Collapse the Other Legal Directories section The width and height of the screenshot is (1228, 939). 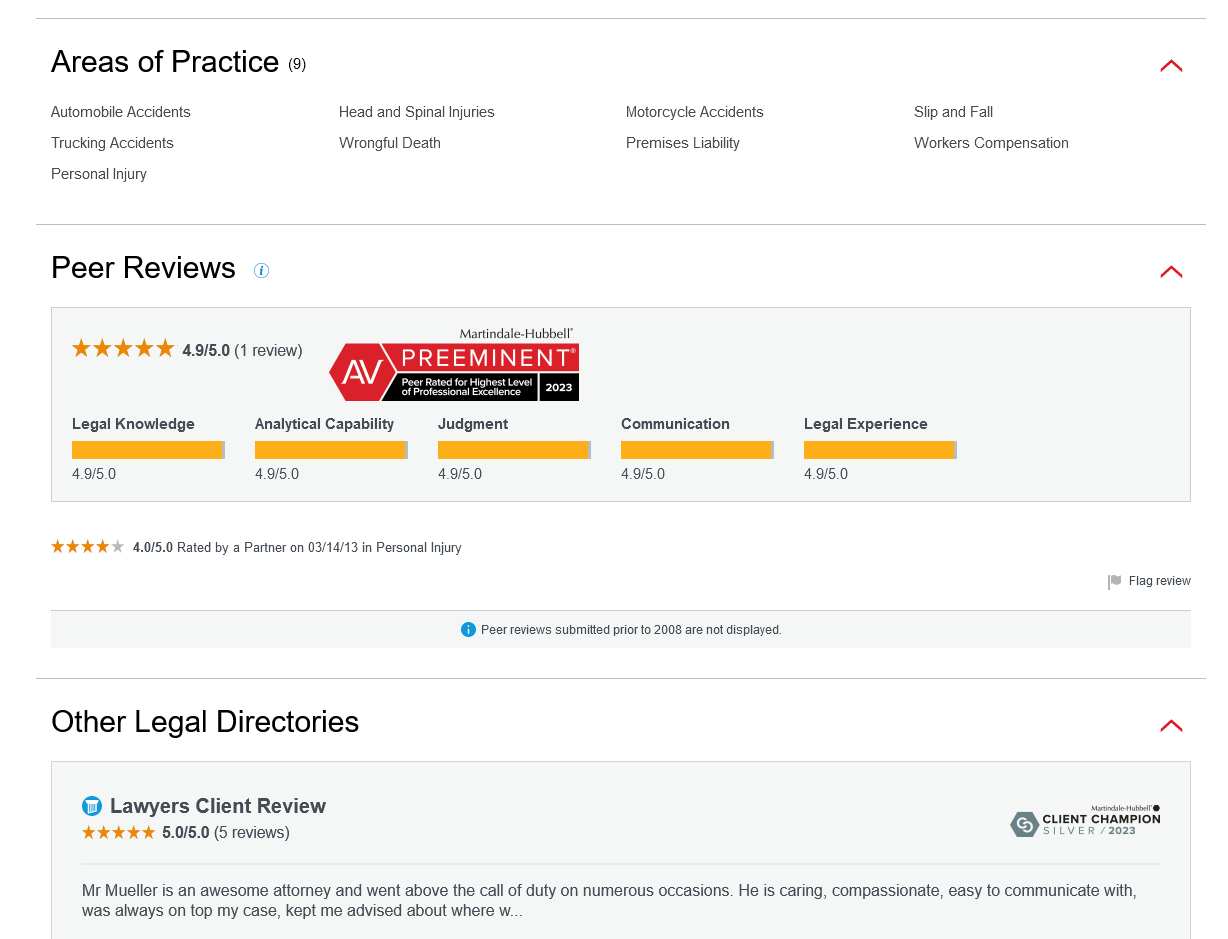[x=1171, y=726]
